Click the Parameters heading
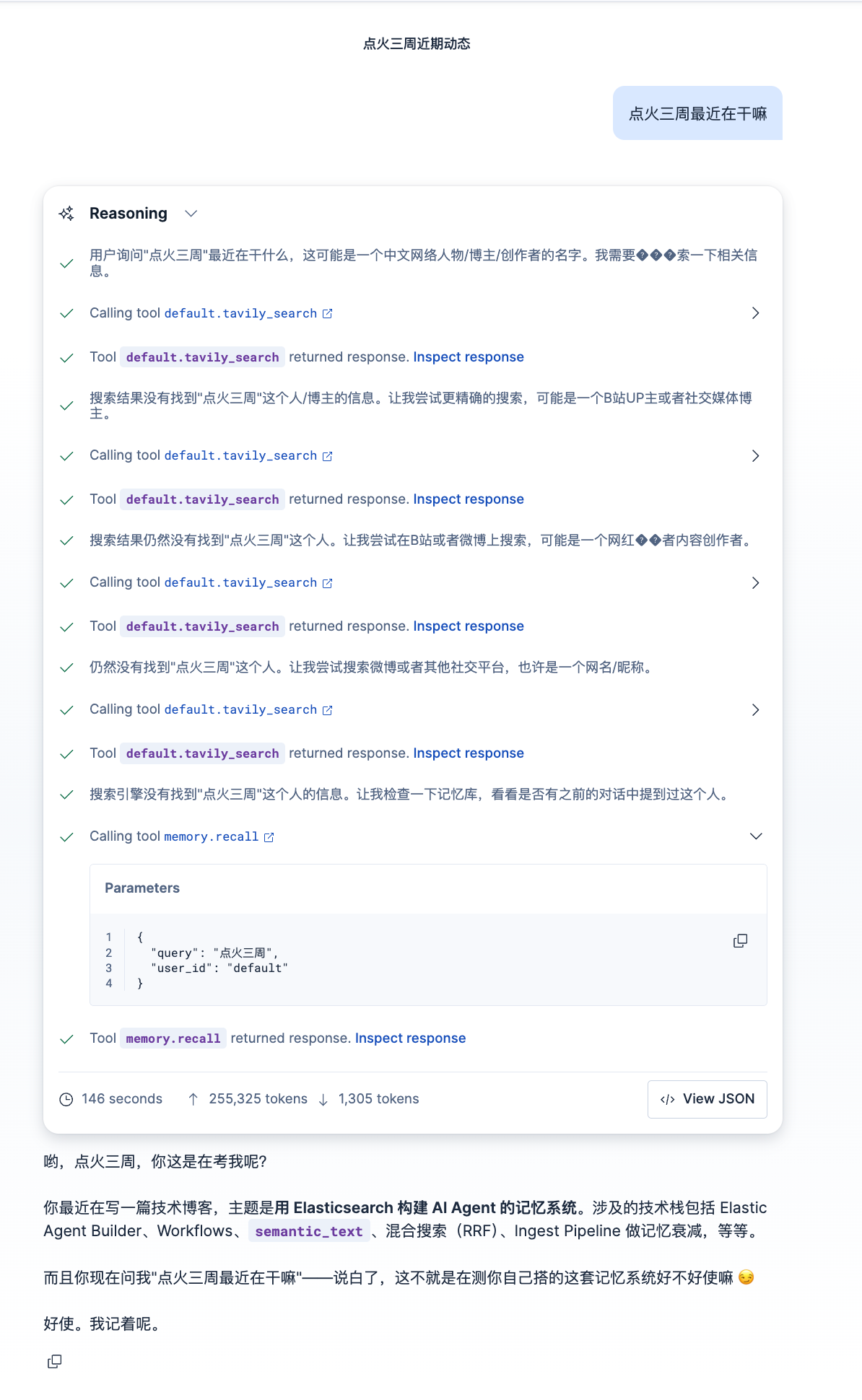The width and height of the screenshot is (862, 1400). coord(142,888)
